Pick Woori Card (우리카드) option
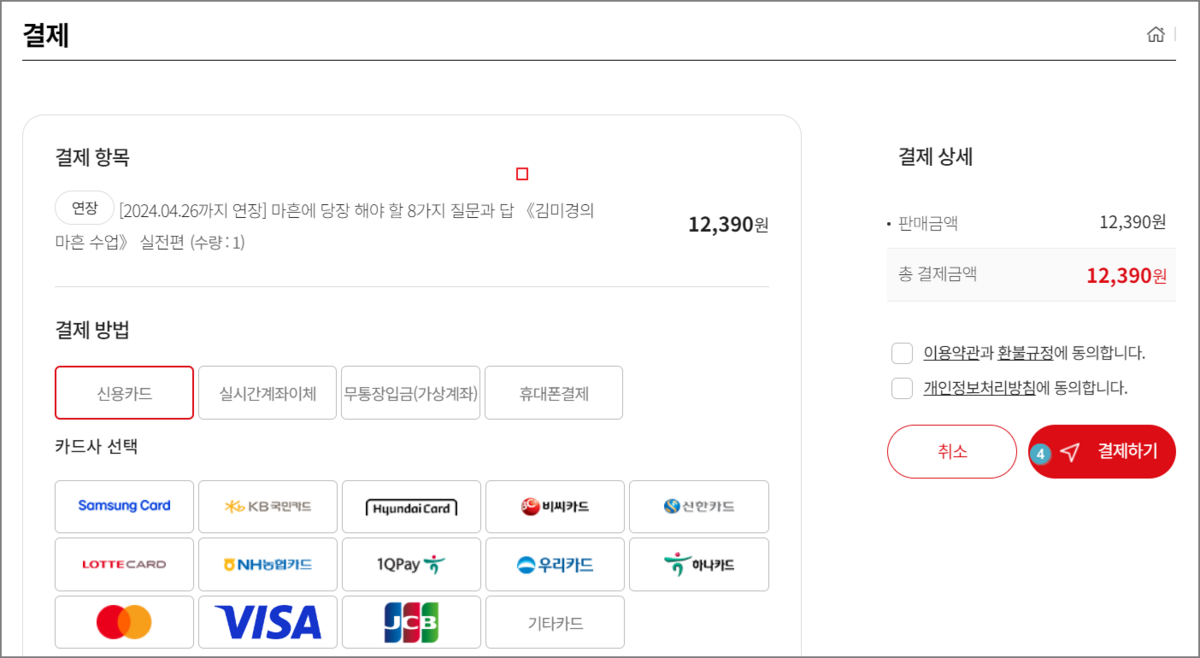 pyautogui.click(x=555, y=564)
